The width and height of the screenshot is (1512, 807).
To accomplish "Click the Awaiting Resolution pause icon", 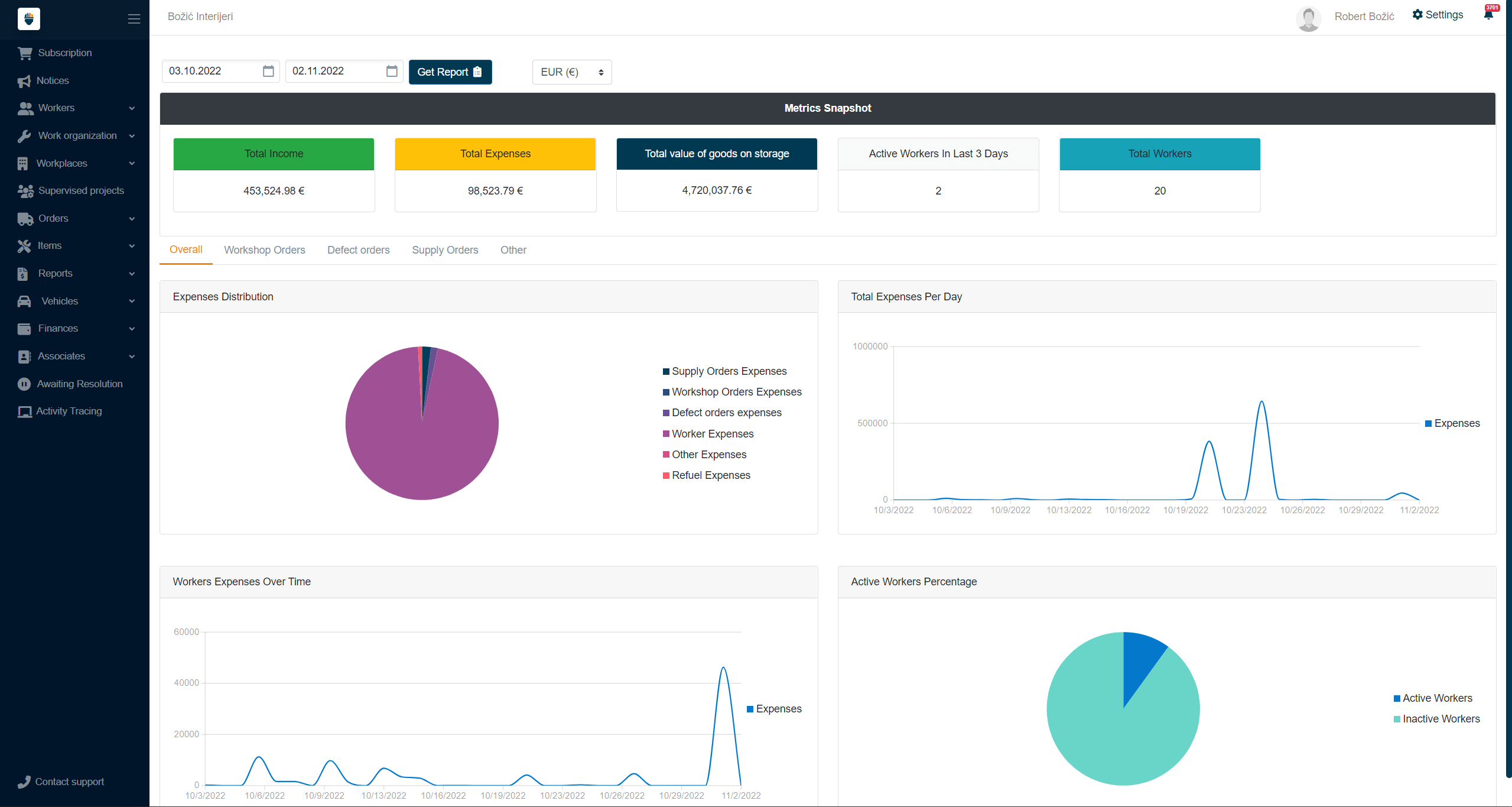I will 24,384.
